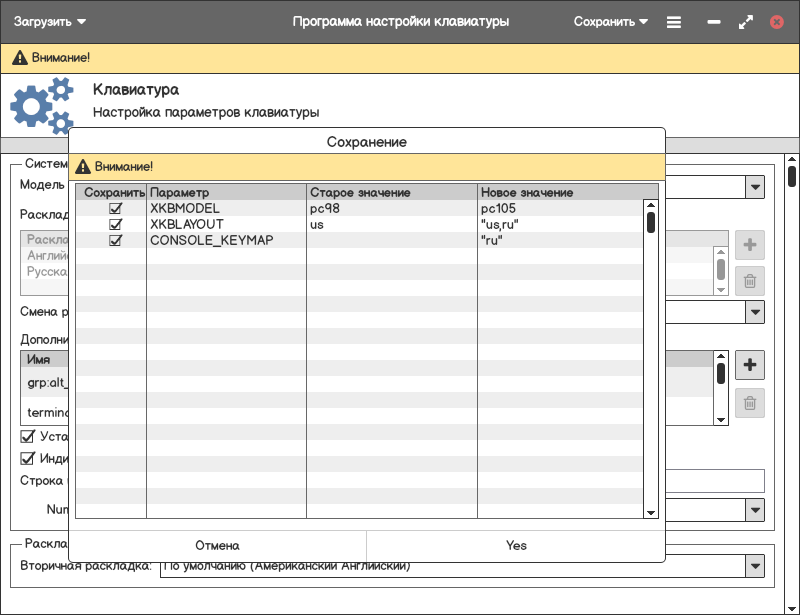Open the Сохранить dropdown menu
The width and height of the screenshot is (800, 615).
610,21
